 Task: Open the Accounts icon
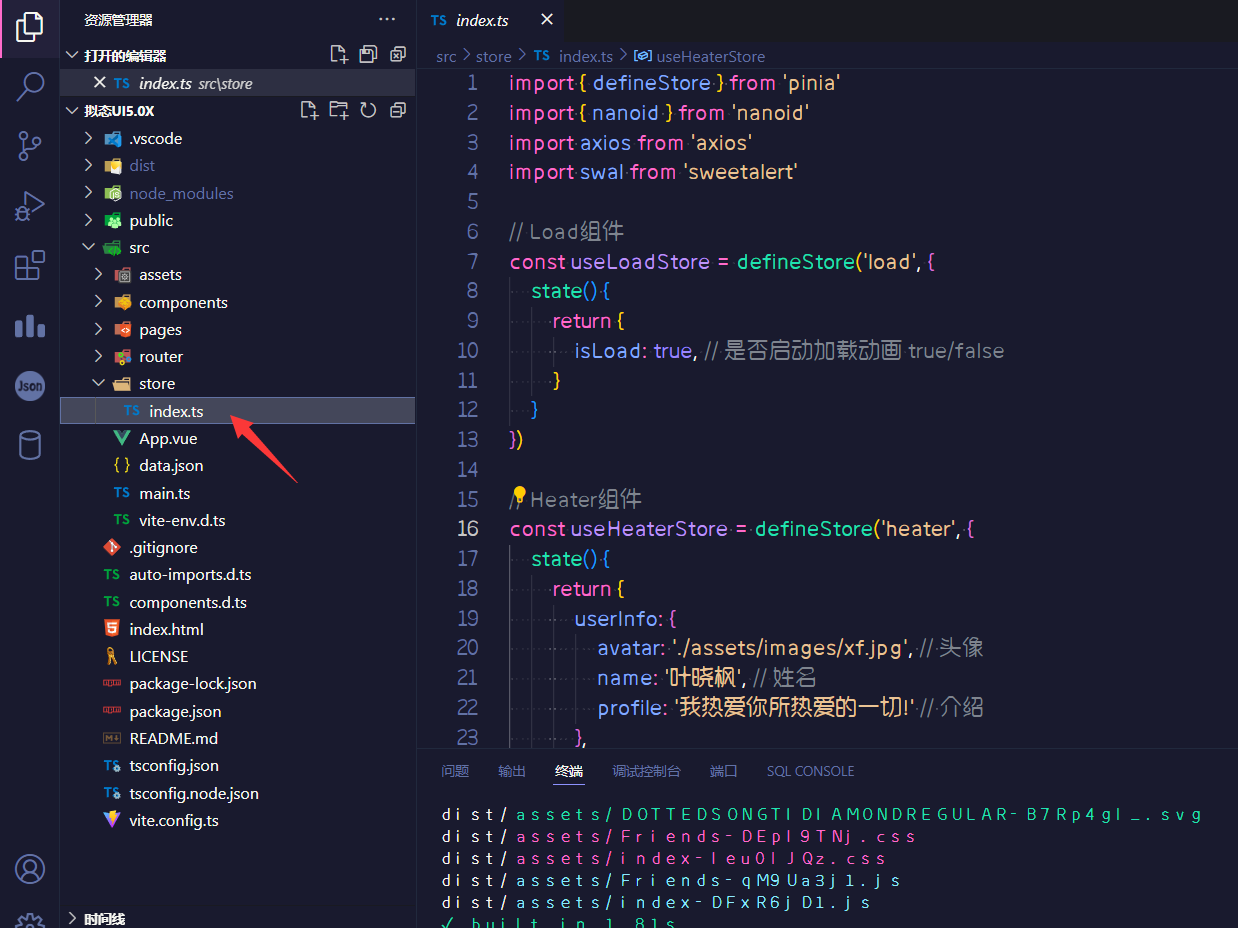click(30, 869)
